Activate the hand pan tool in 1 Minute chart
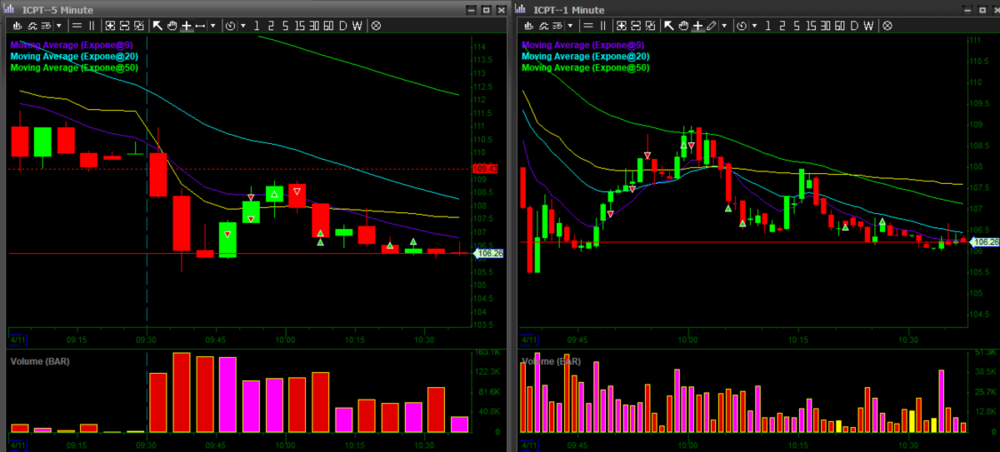The image size is (1000, 452). [685, 25]
